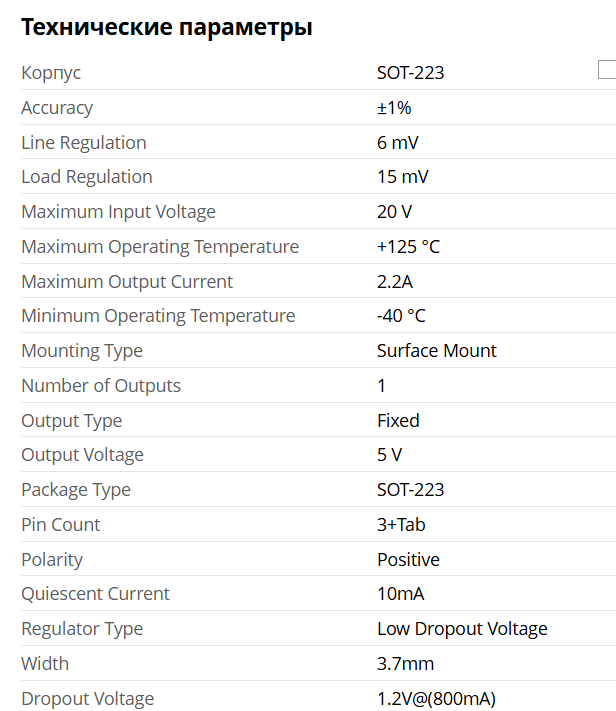Click the 15 mV Load Regulation value
616x711 pixels.
point(404,177)
